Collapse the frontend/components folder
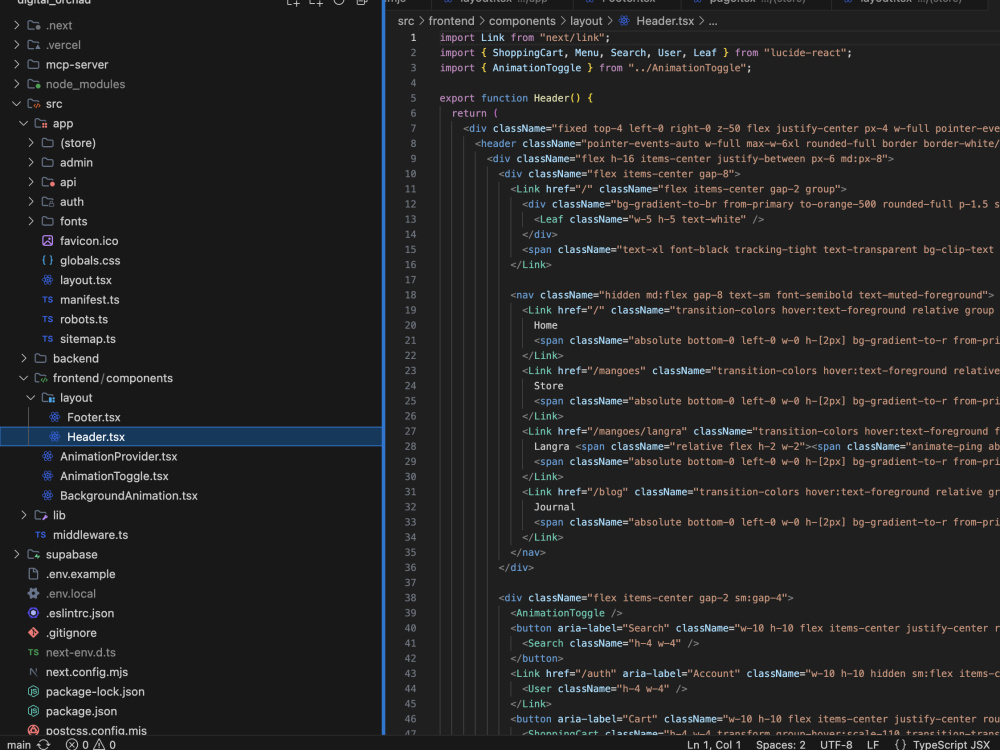The image size is (1000, 750). pos(24,378)
